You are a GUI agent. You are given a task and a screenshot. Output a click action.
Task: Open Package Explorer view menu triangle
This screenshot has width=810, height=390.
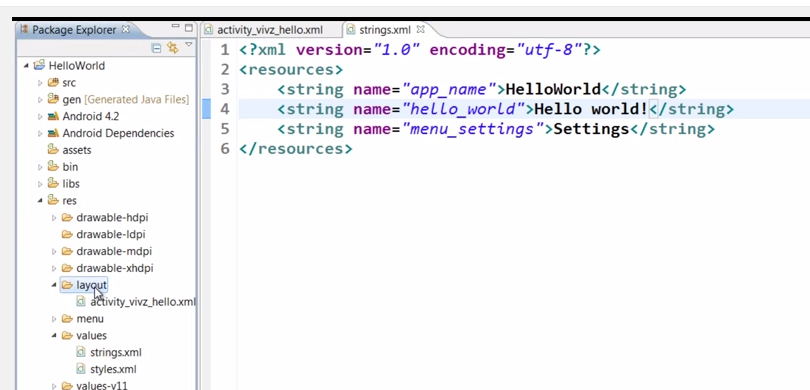pos(189,45)
